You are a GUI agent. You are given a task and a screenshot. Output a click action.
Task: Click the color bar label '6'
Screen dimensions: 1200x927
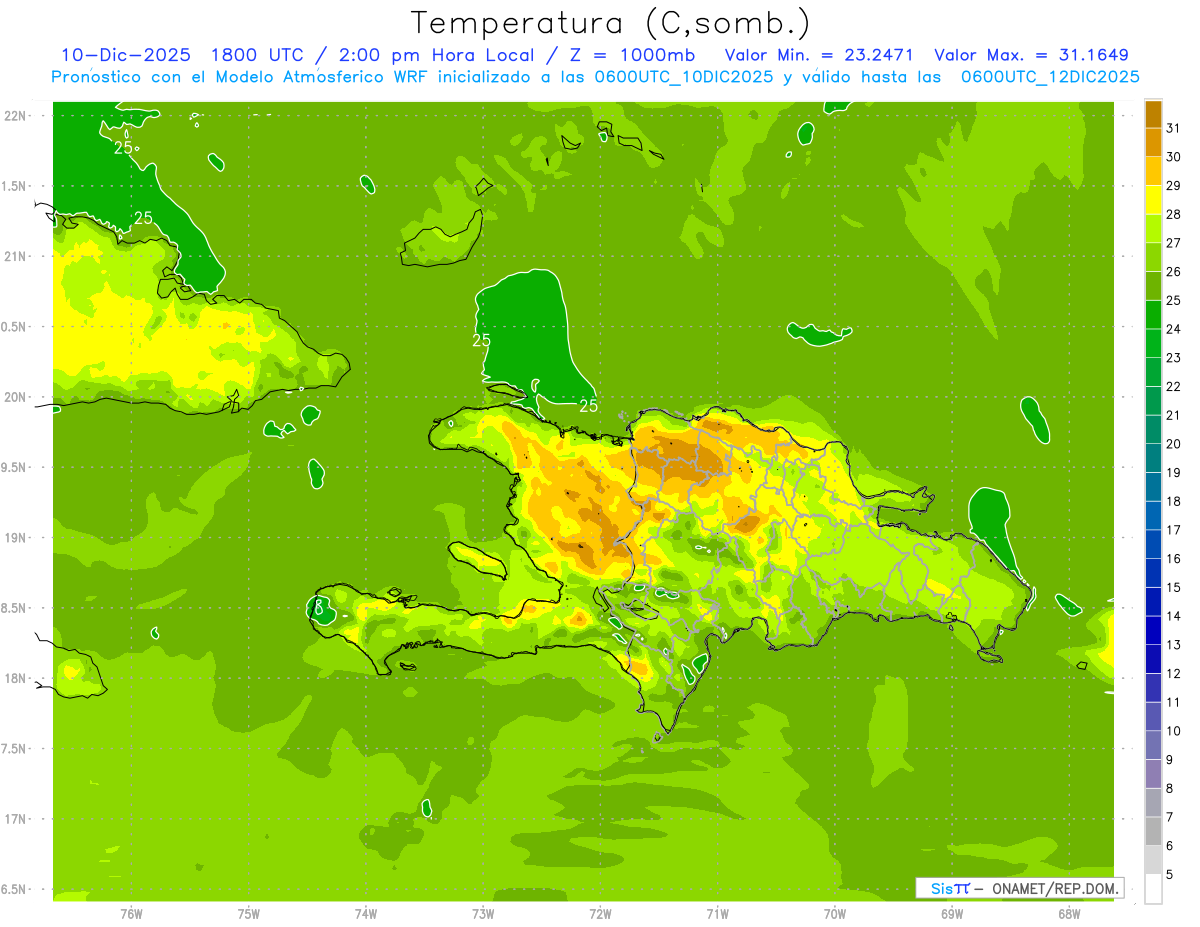1170,846
